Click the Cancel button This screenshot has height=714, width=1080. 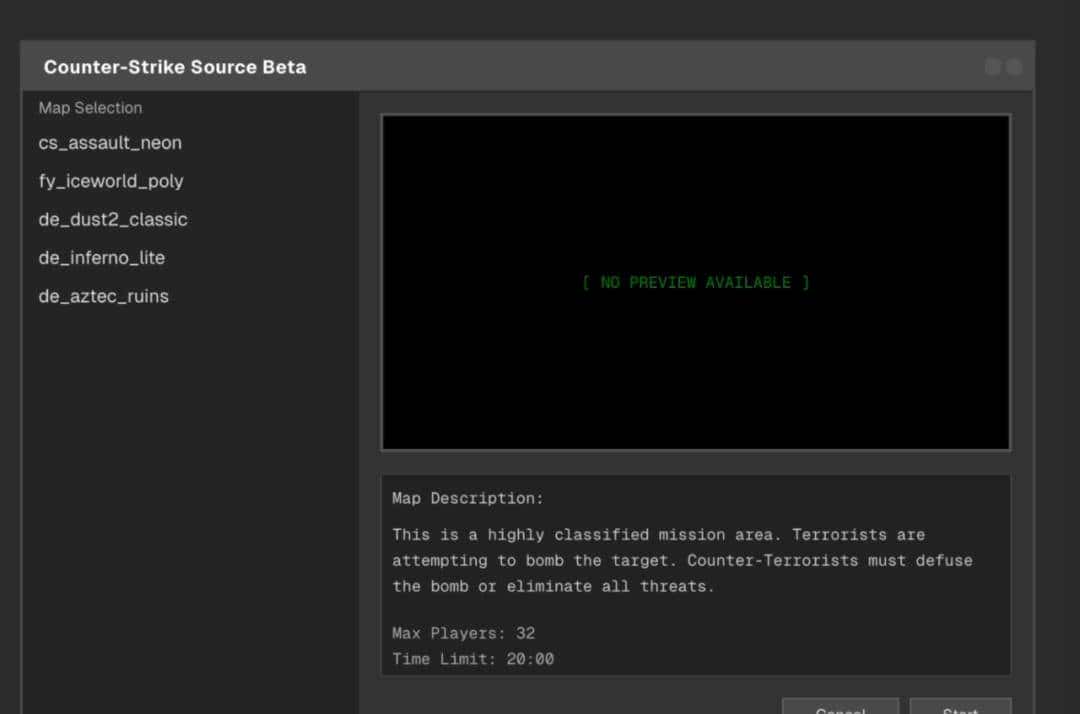tap(840, 706)
